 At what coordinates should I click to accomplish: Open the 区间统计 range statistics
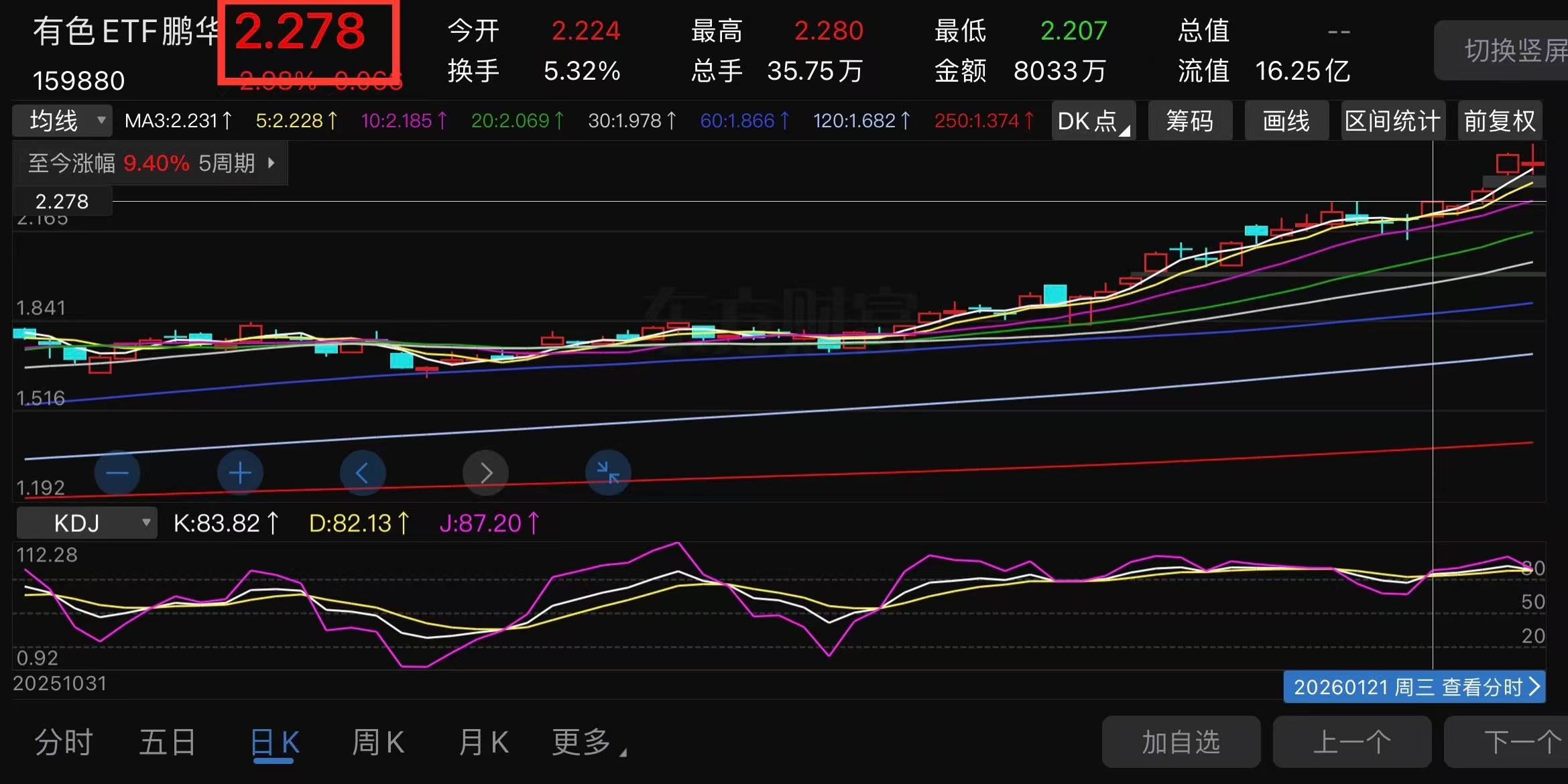[1392, 121]
